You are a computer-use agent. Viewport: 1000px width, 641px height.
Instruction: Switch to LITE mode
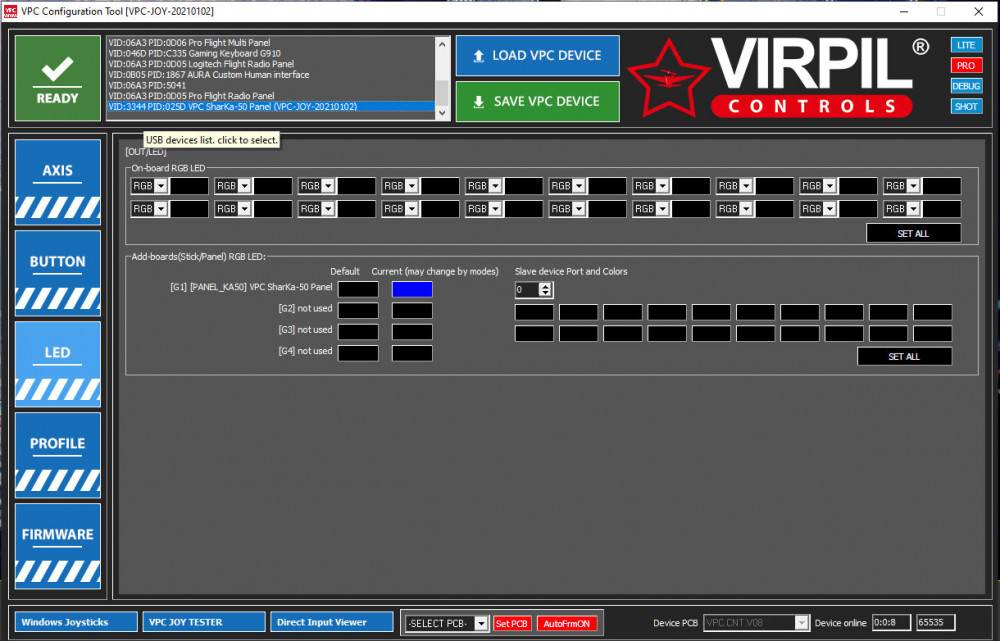pos(965,45)
